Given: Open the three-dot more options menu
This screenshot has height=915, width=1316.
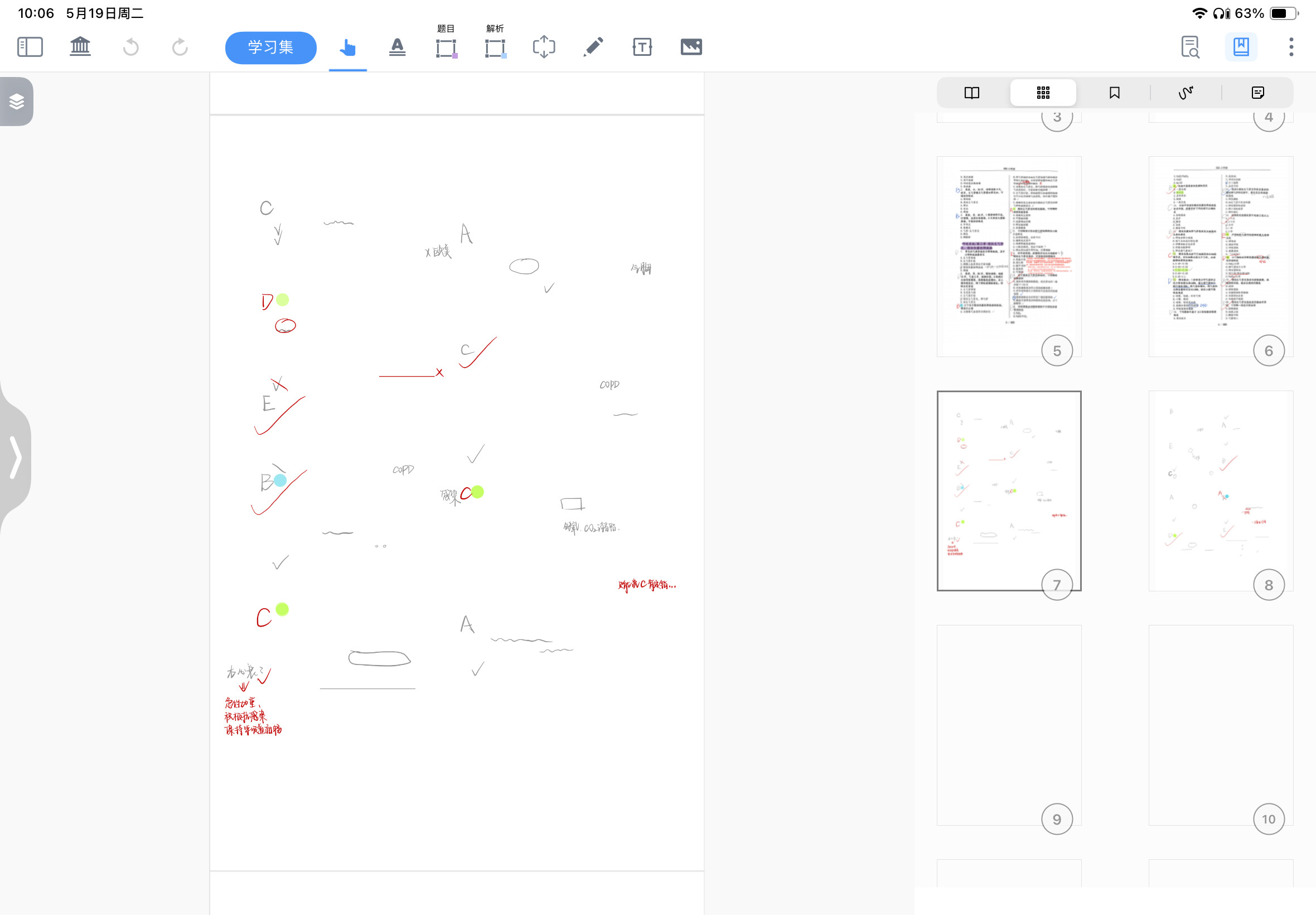Looking at the screenshot, I should tap(1291, 47).
